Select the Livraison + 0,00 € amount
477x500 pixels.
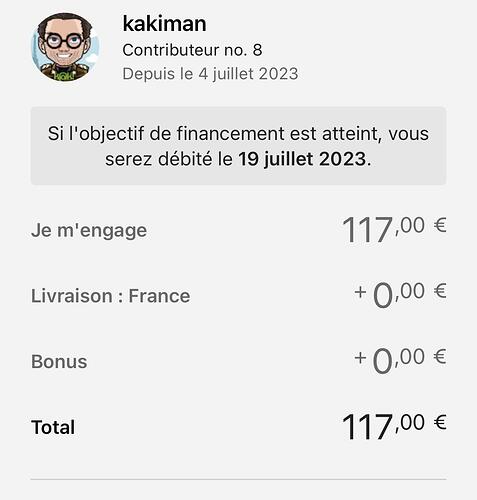tap(400, 295)
